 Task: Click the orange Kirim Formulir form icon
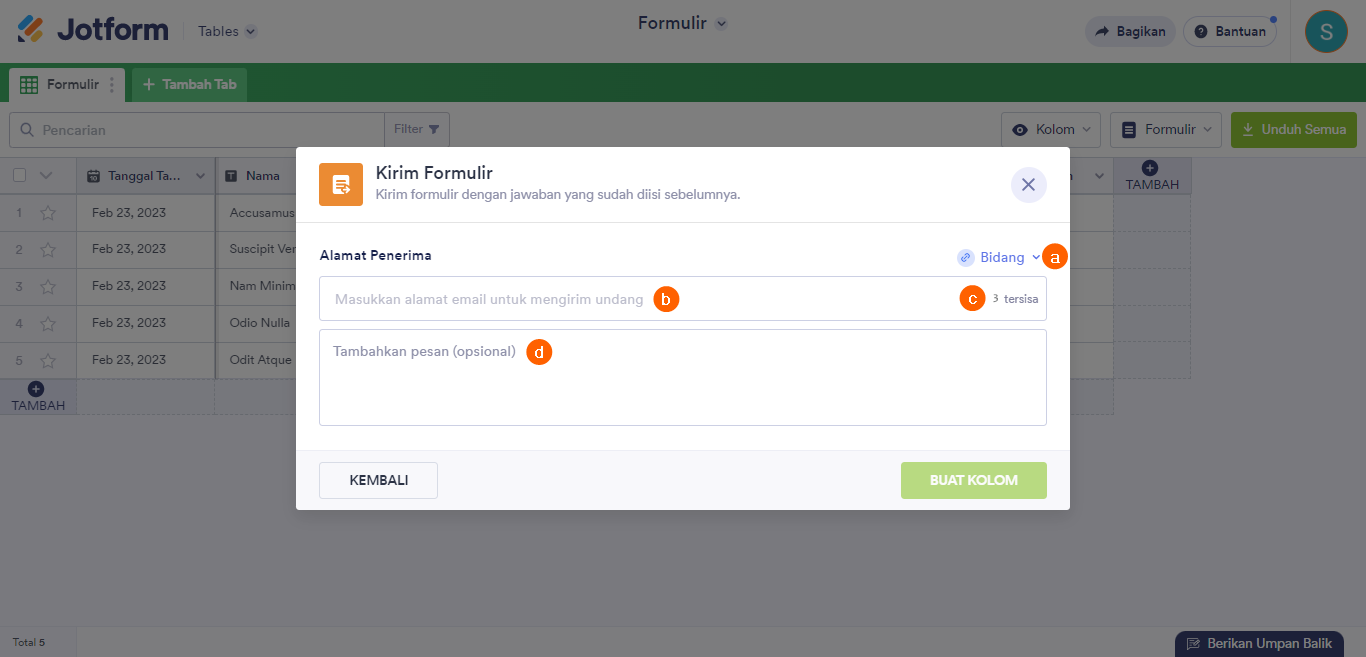341,185
